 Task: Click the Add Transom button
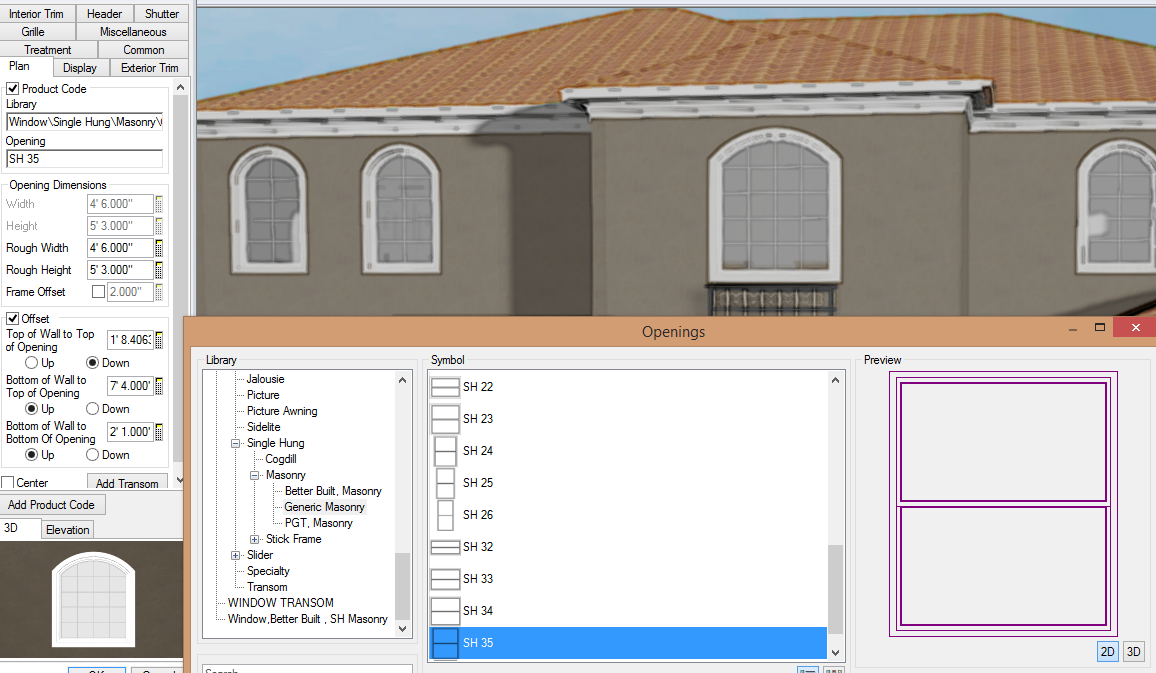click(127, 482)
